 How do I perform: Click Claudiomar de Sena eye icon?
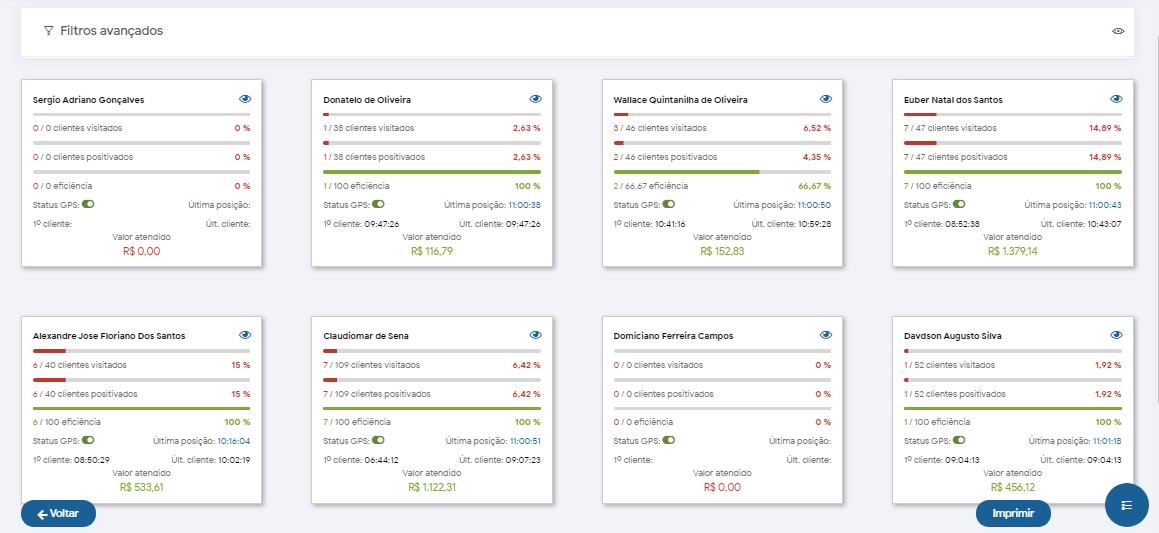[x=535, y=335]
